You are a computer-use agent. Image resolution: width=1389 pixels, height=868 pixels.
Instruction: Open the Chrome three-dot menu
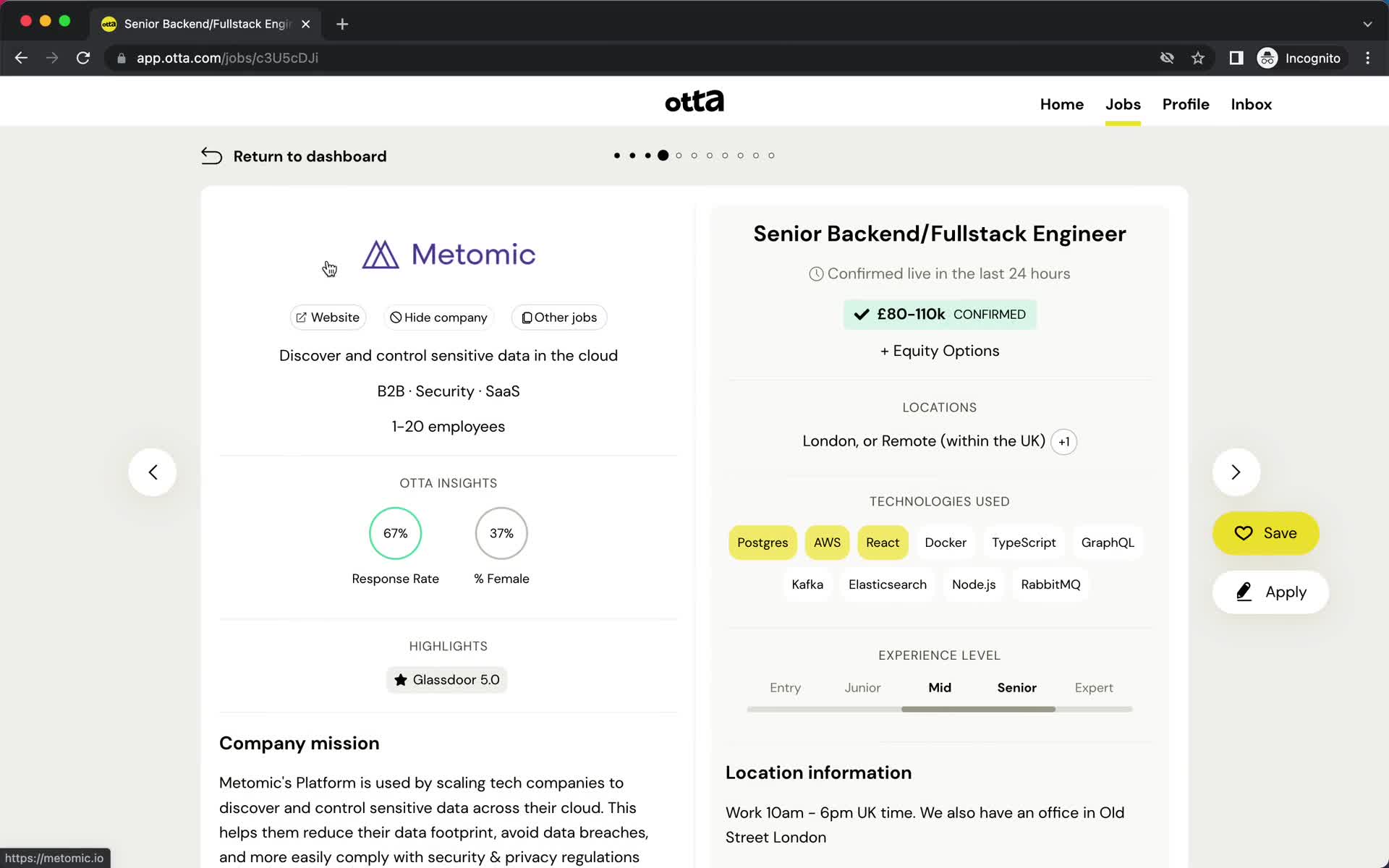(x=1367, y=58)
